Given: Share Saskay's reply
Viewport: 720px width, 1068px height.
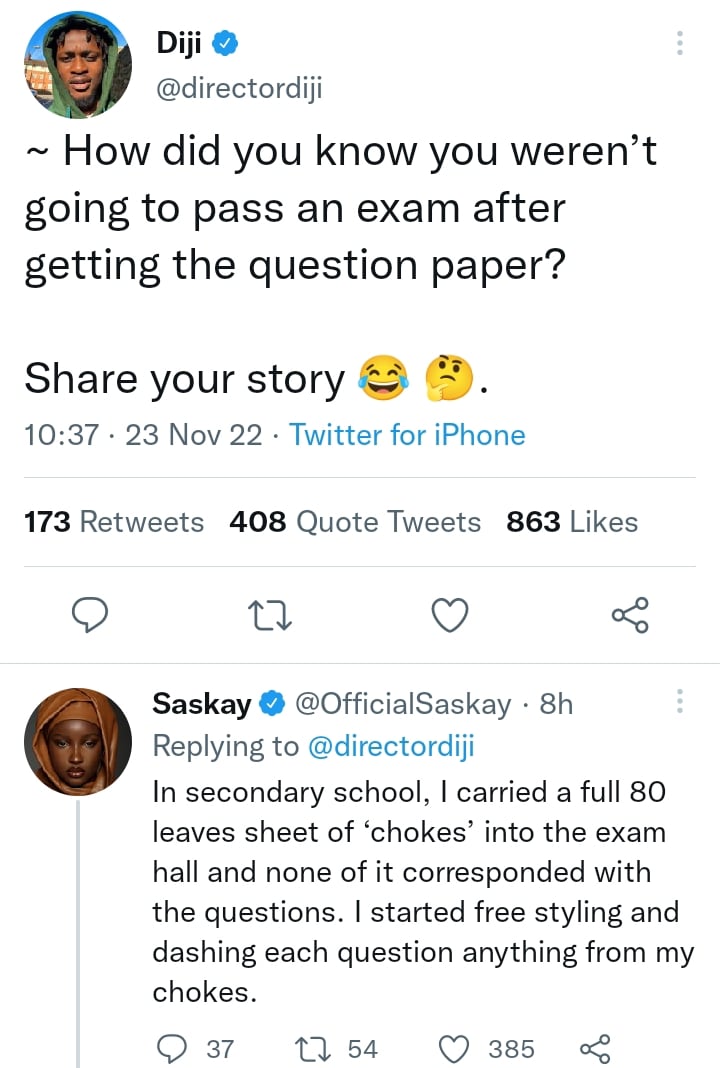Looking at the screenshot, I should (x=594, y=1048).
